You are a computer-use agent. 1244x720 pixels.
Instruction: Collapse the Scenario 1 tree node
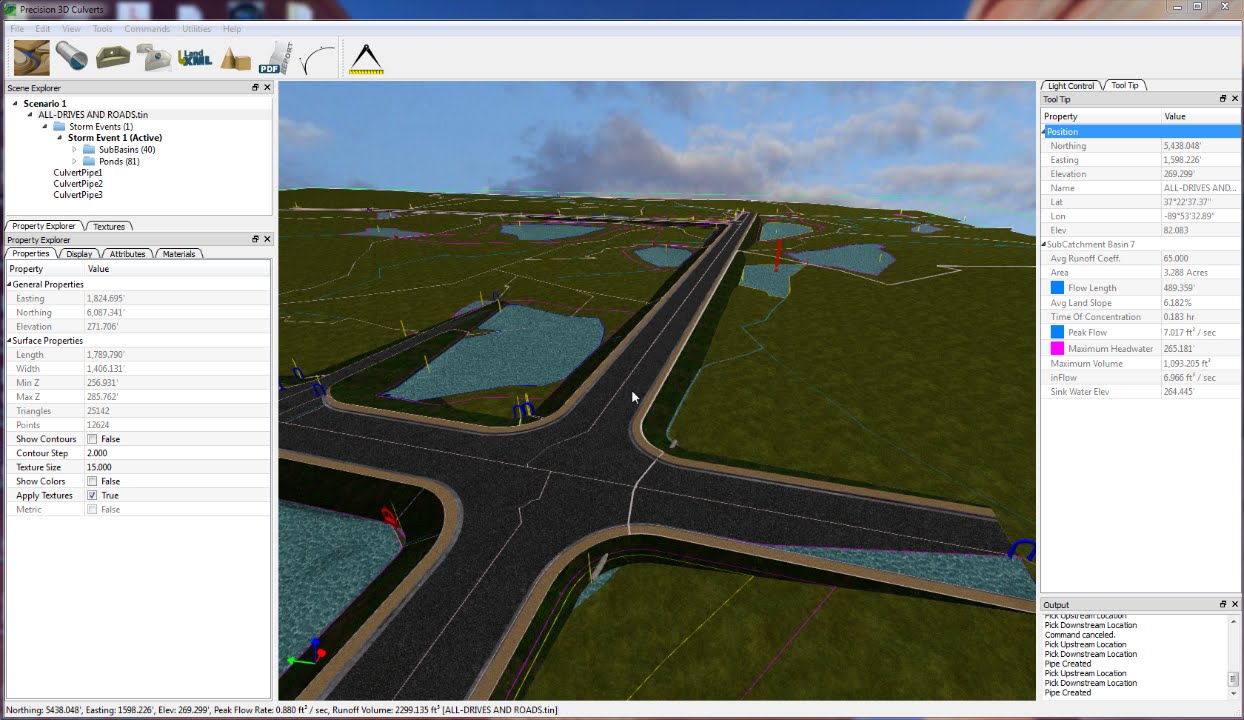click(x=16, y=104)
